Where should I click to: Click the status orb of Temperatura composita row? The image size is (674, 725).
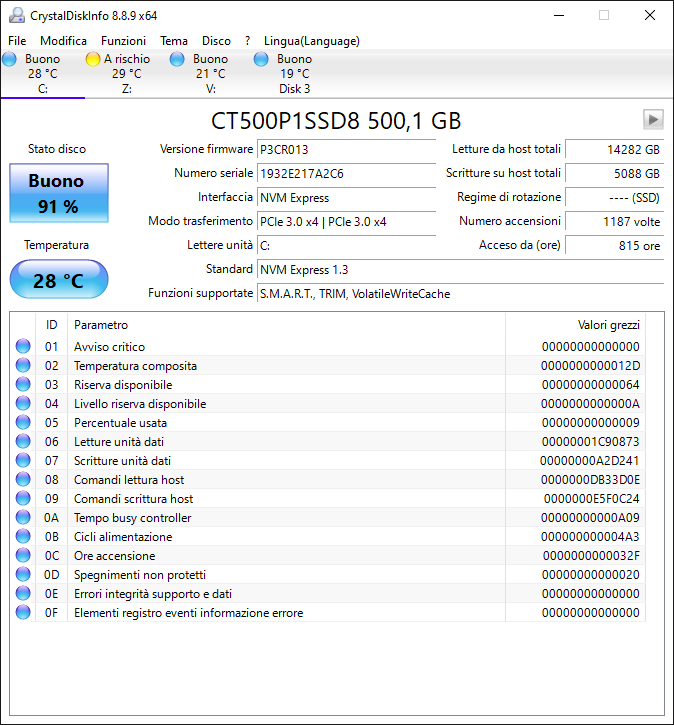tap(23, 365)
